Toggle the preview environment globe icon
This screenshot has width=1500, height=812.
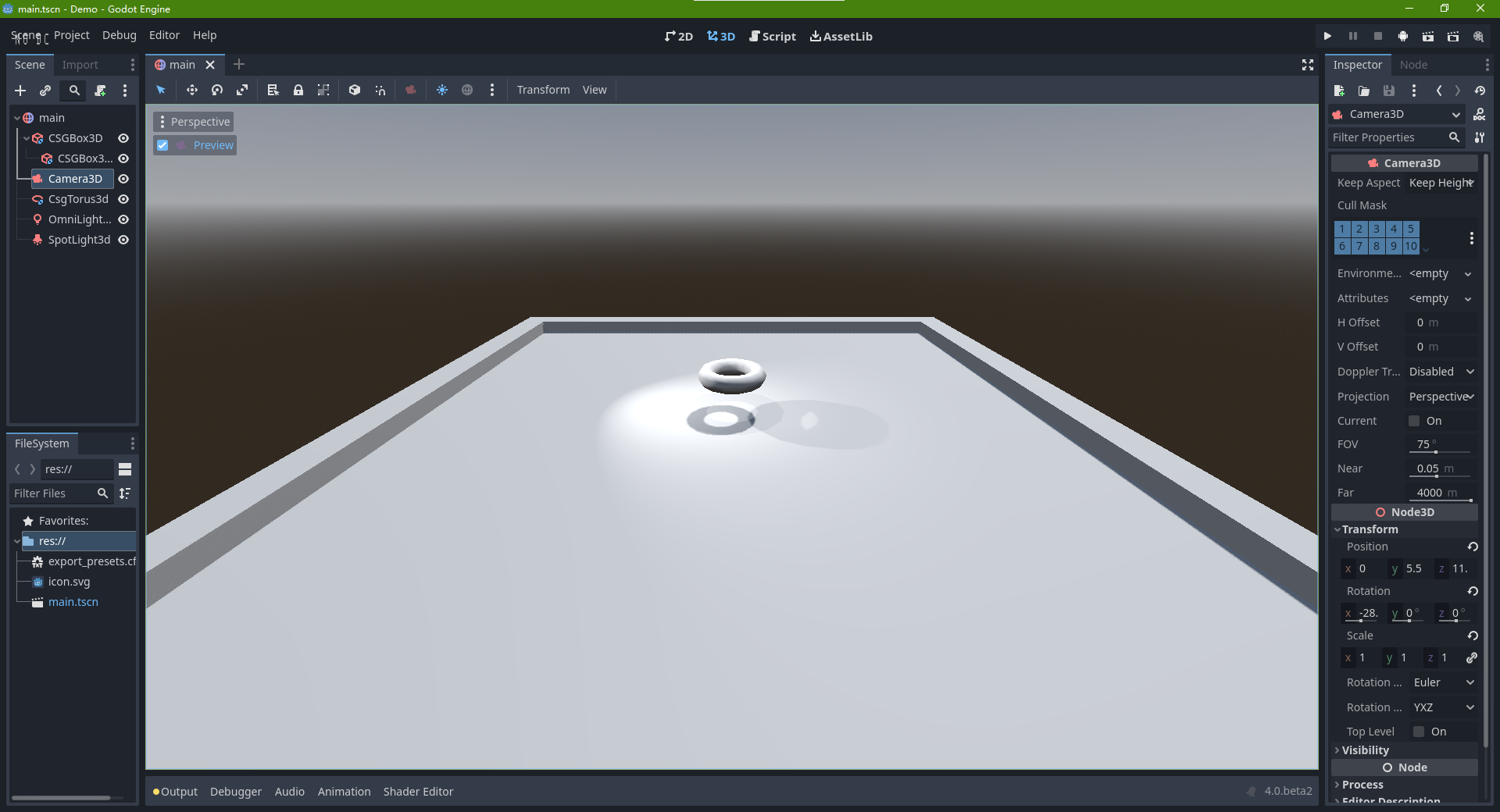[x=468, y=90]
